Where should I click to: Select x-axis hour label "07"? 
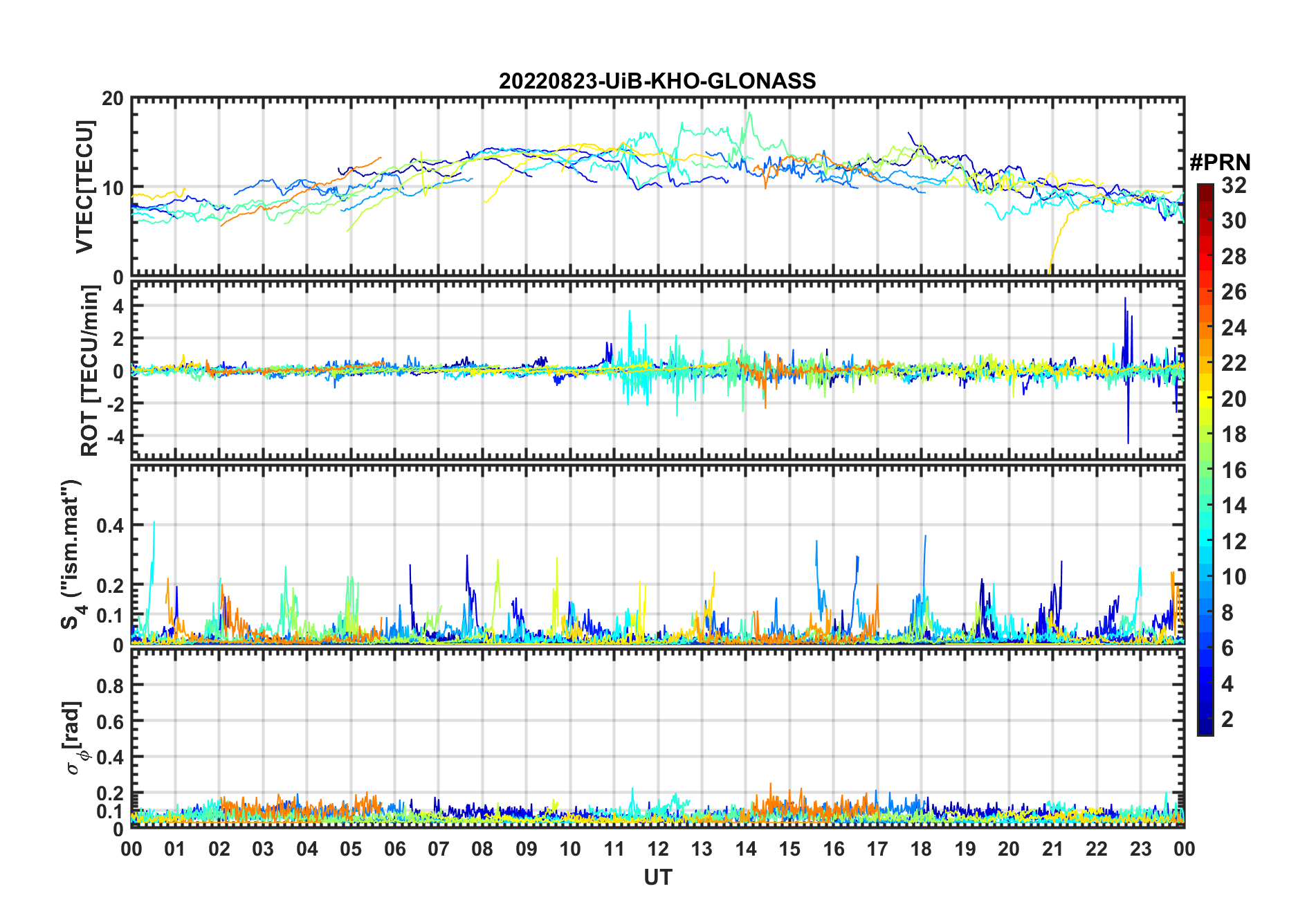(x=439, y=849)
